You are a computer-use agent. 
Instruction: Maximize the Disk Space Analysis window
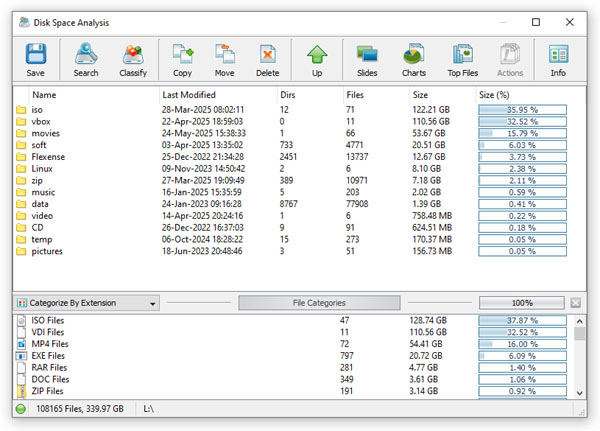coord(536,22)
